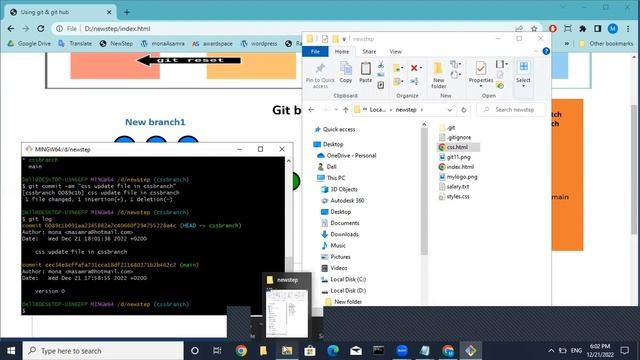This screenshot has height=360, width=640.
Task: Refresh the newstep folder view
Action: [x=463, y=110]
